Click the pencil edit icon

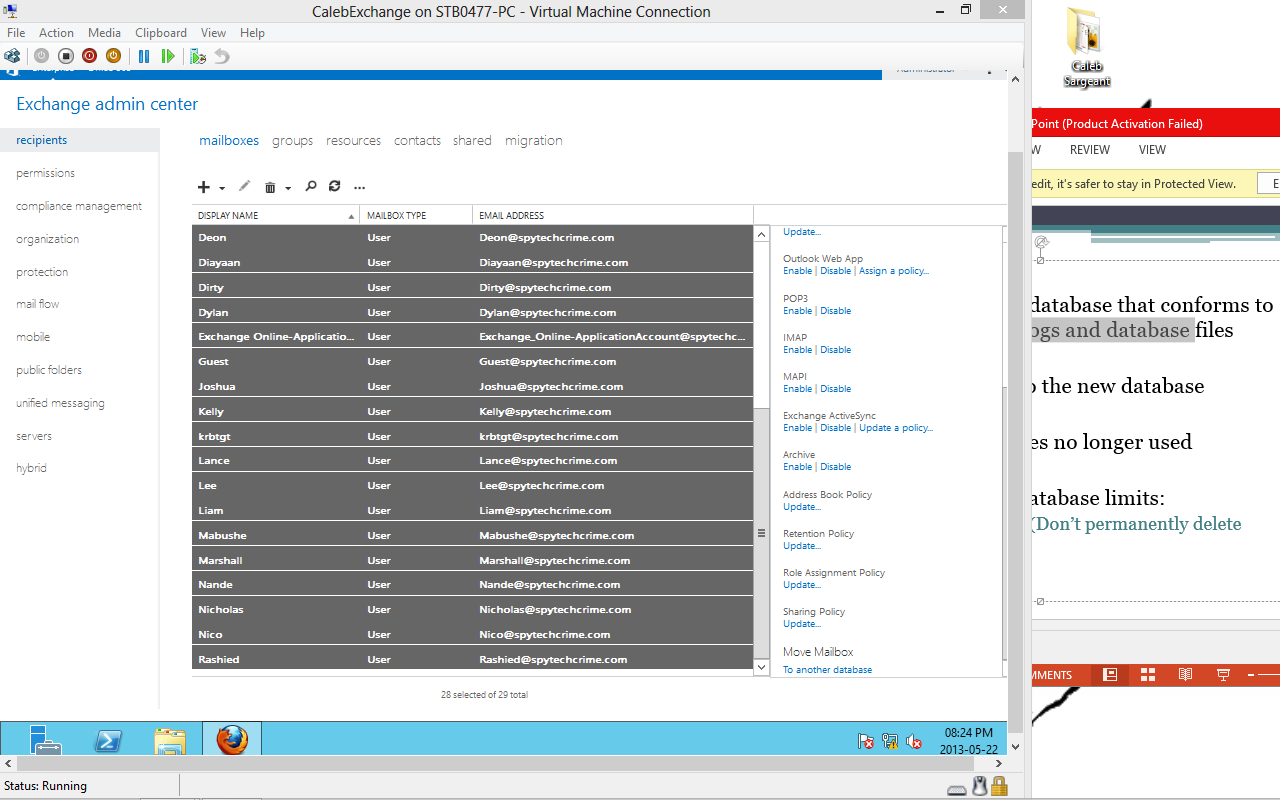pyautogui.click(x=244, y=186)
